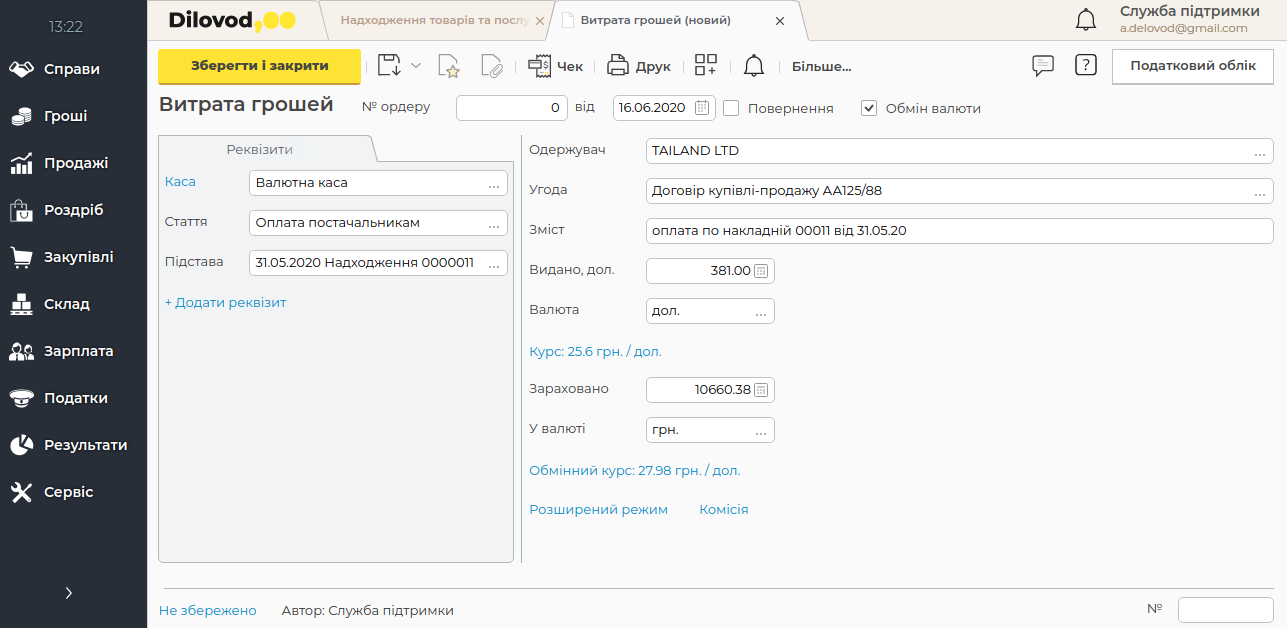The height and width of the screenshot is (628, 1287).
Task: Open the calendar picker for the date
Action: pyautogui.click(x=703, y=108)
